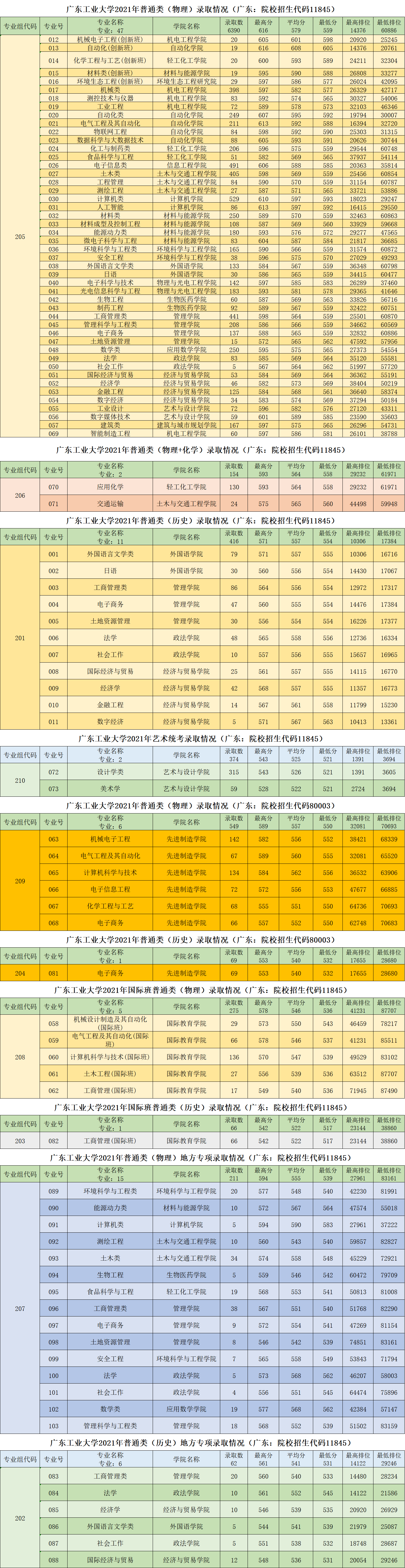The image size is (405, 1568).
Task: Click the 智能制造工程 major cell
Action: coord(110,434)
